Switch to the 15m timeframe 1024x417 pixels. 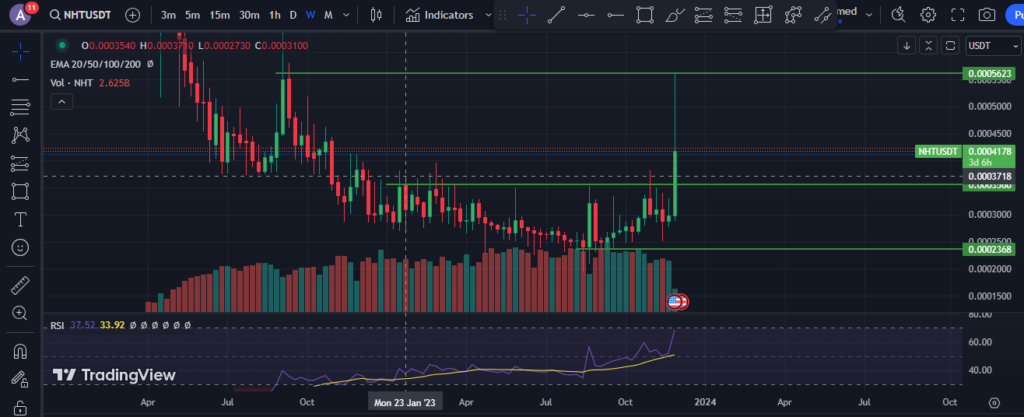(x=219, y=15)
